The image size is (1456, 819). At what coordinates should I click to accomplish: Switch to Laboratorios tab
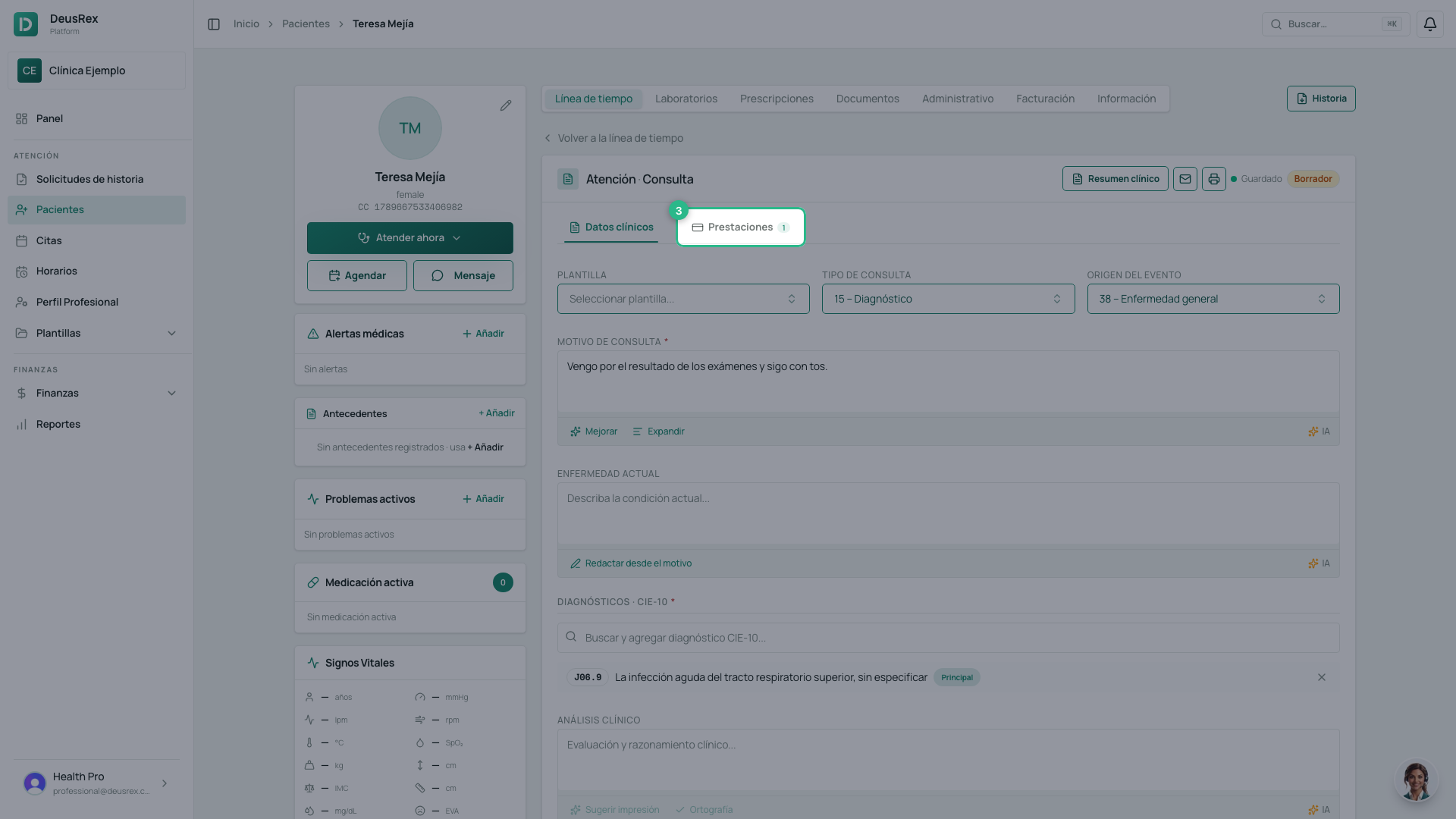(686, 99)
